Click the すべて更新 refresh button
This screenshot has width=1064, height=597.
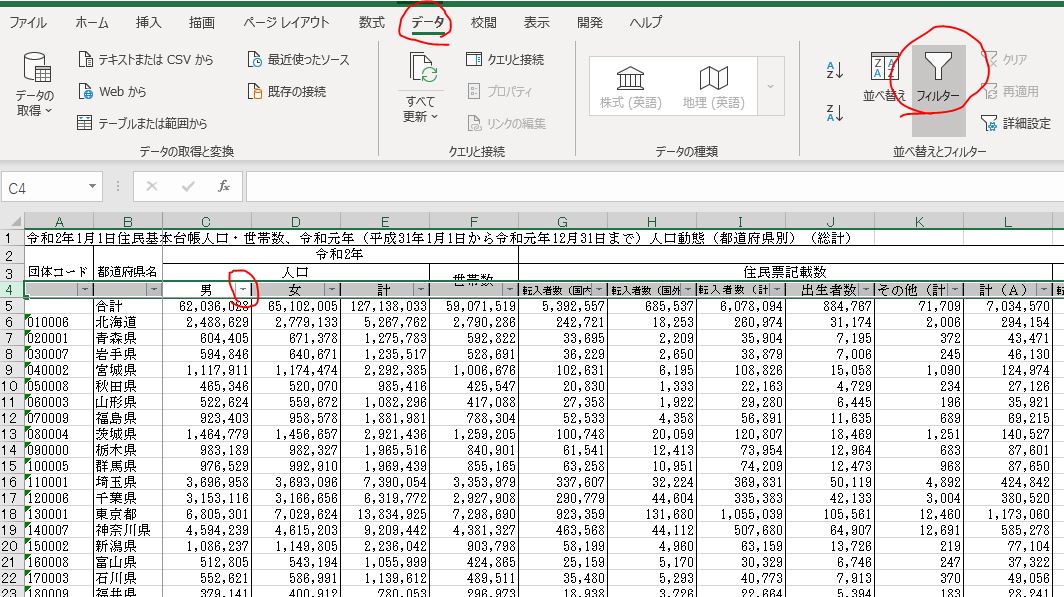click(421, 88)
